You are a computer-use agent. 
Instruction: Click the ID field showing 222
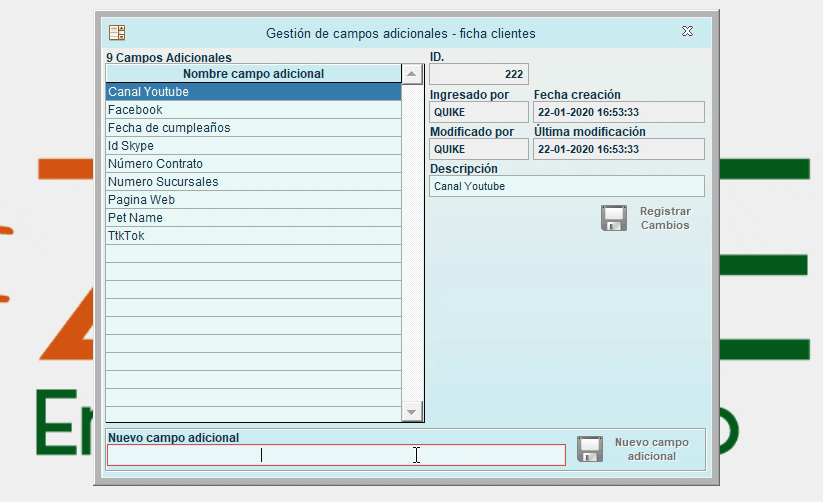479,74
